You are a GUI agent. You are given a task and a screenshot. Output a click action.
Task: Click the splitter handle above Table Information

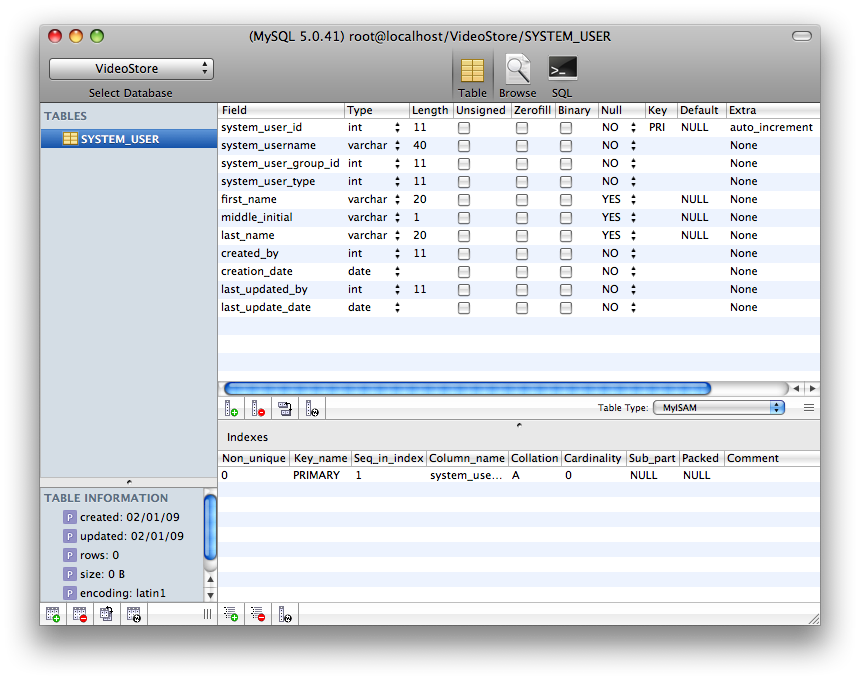pyautogui.click(x=129, y=482)
